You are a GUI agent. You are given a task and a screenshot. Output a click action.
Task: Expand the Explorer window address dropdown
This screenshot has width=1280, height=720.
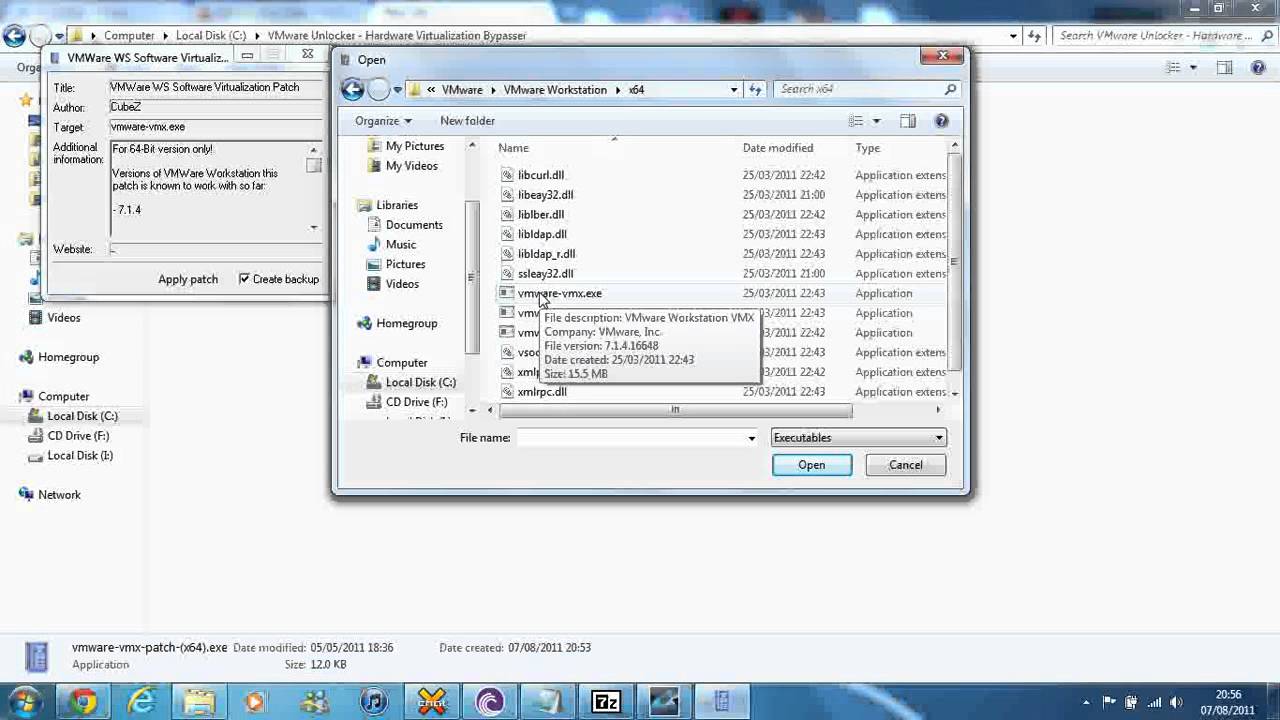point(1014,36)
